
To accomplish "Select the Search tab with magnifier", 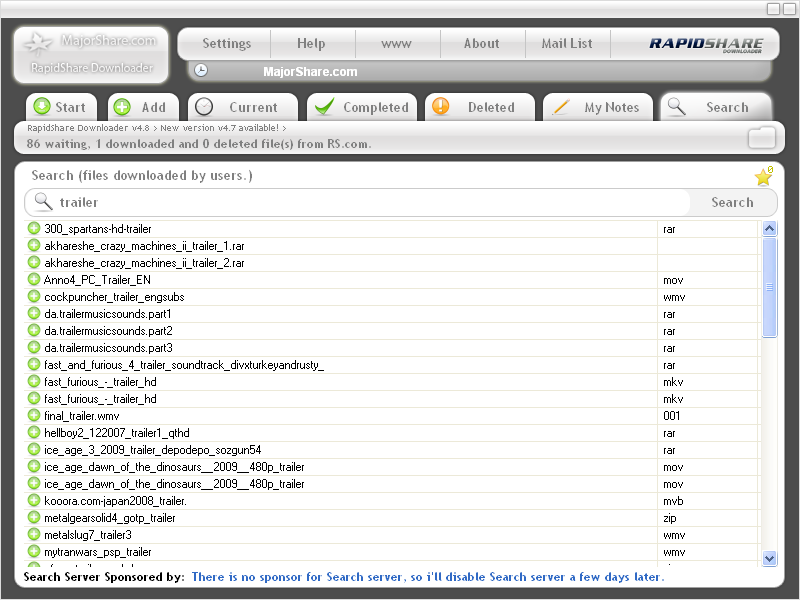I will click(x=716, y=107).
